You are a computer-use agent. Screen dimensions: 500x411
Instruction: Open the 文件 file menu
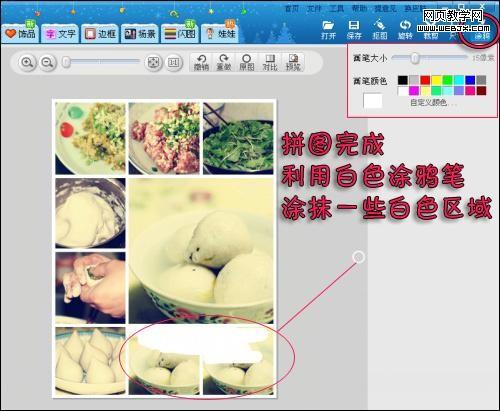(314, 8)
